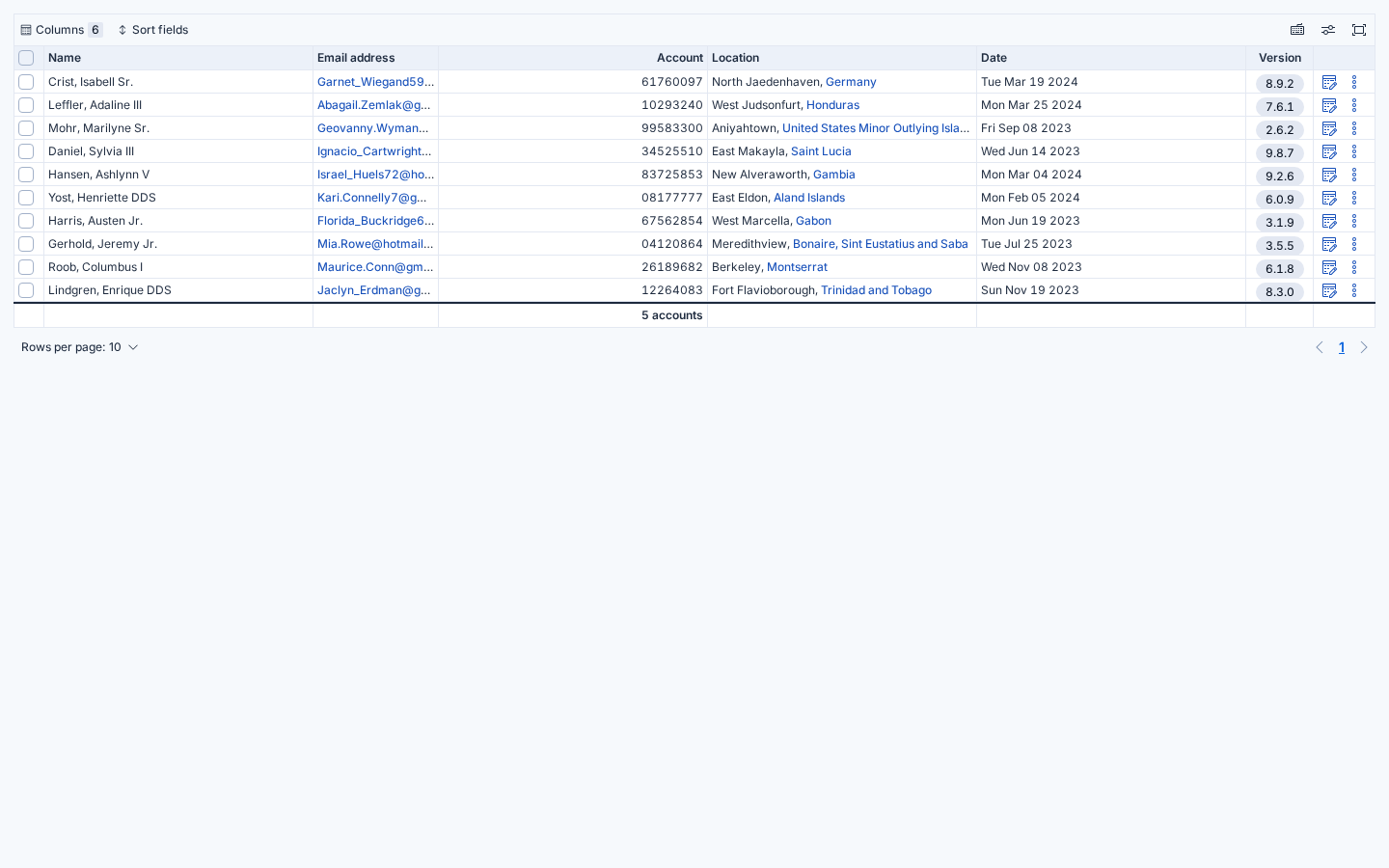1389x868 pixels.
Task: Open the keyboard shortcuts icon in toolbar
Action: (1297, 30)
